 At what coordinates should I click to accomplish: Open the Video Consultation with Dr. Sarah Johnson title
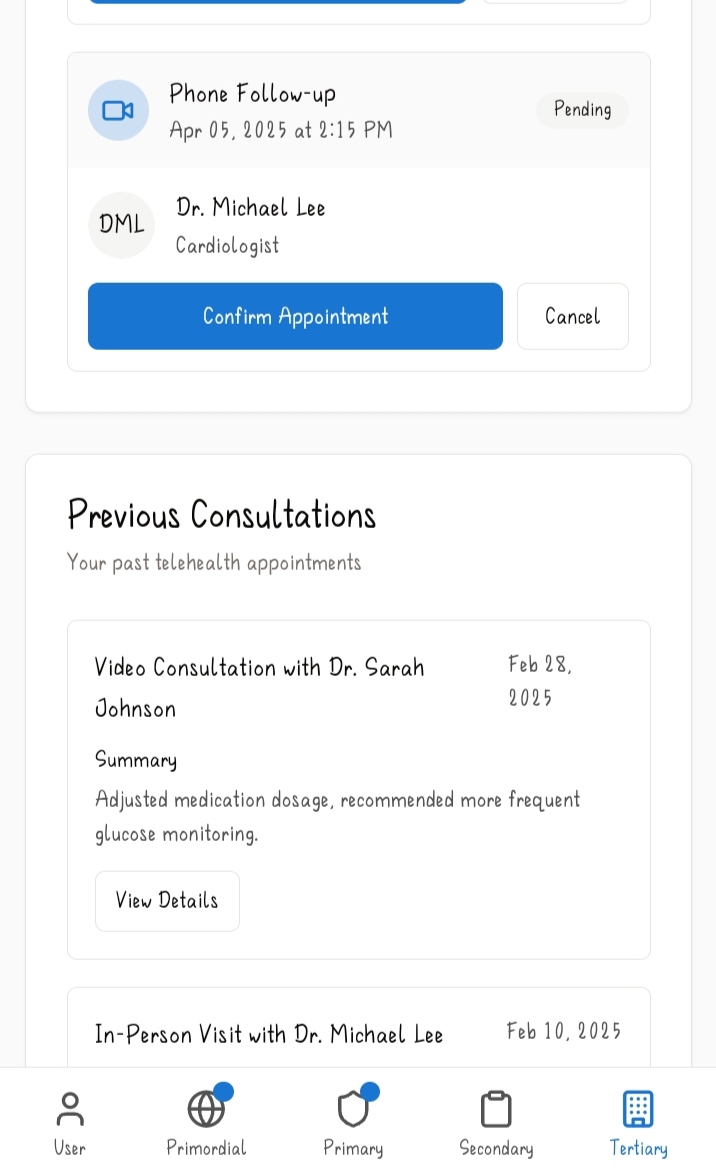click(x=259, y=688)
